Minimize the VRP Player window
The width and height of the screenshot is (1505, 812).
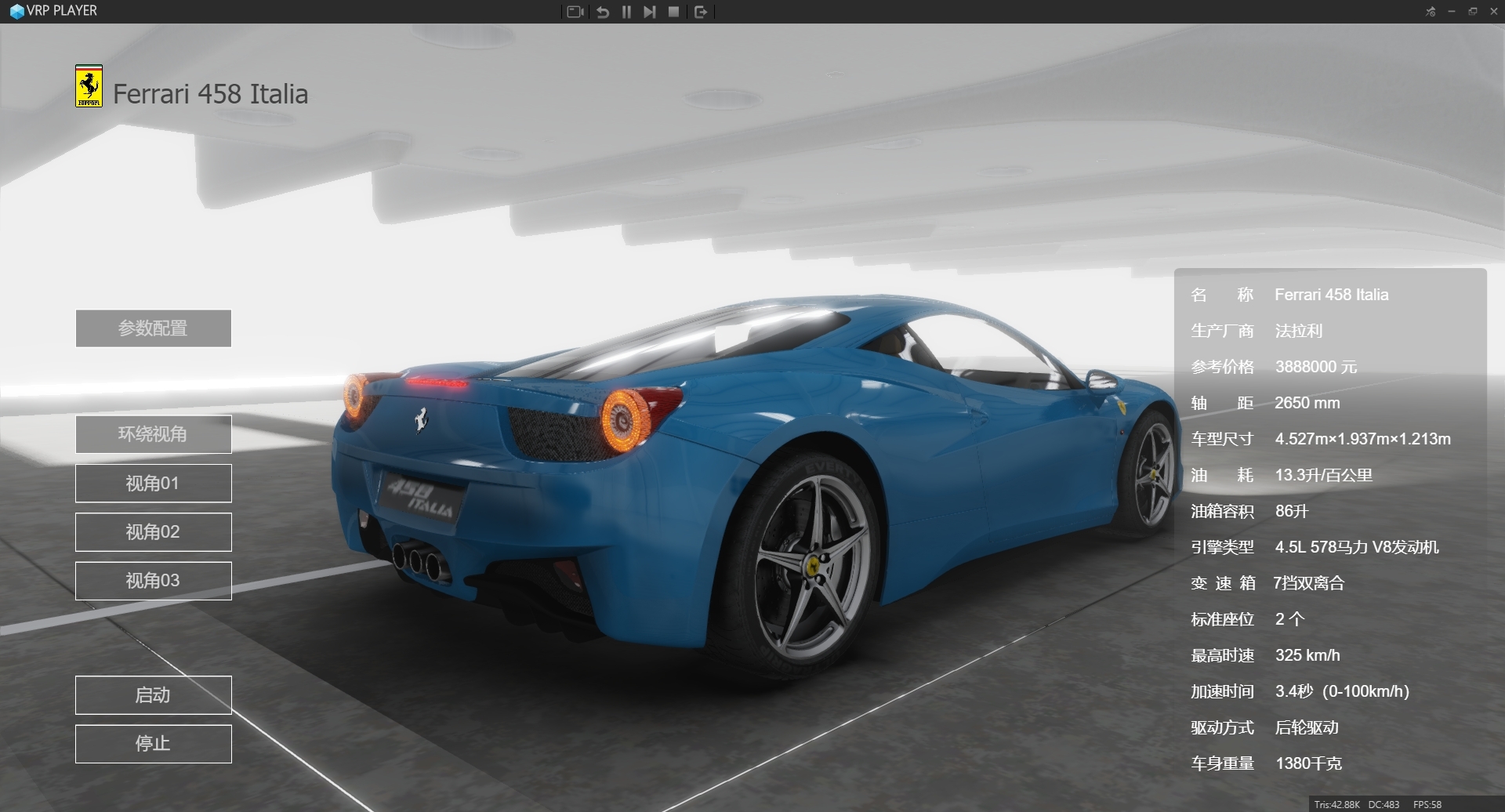[1452, 11]
